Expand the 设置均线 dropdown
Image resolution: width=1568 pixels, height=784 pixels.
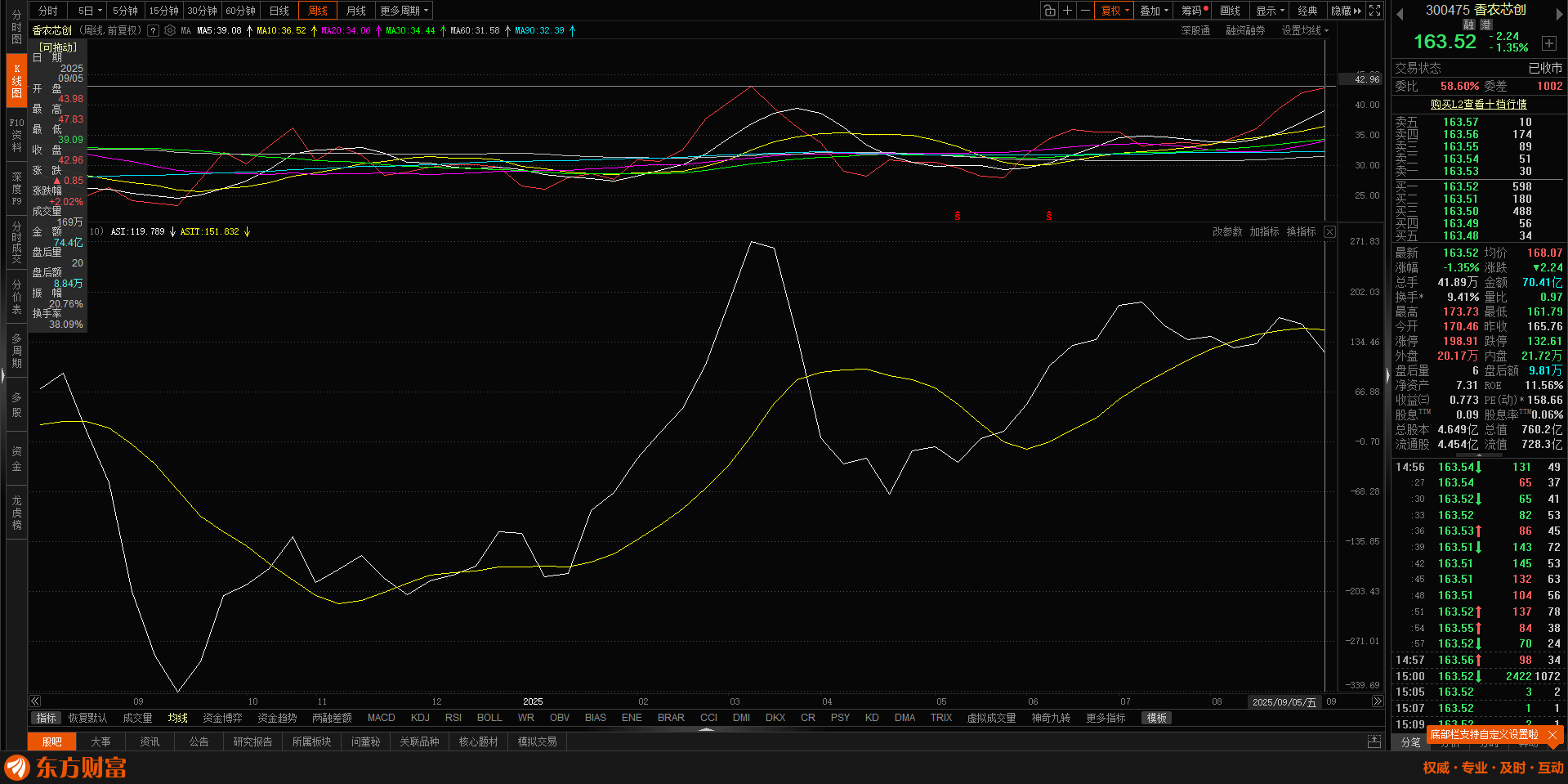1304,31
